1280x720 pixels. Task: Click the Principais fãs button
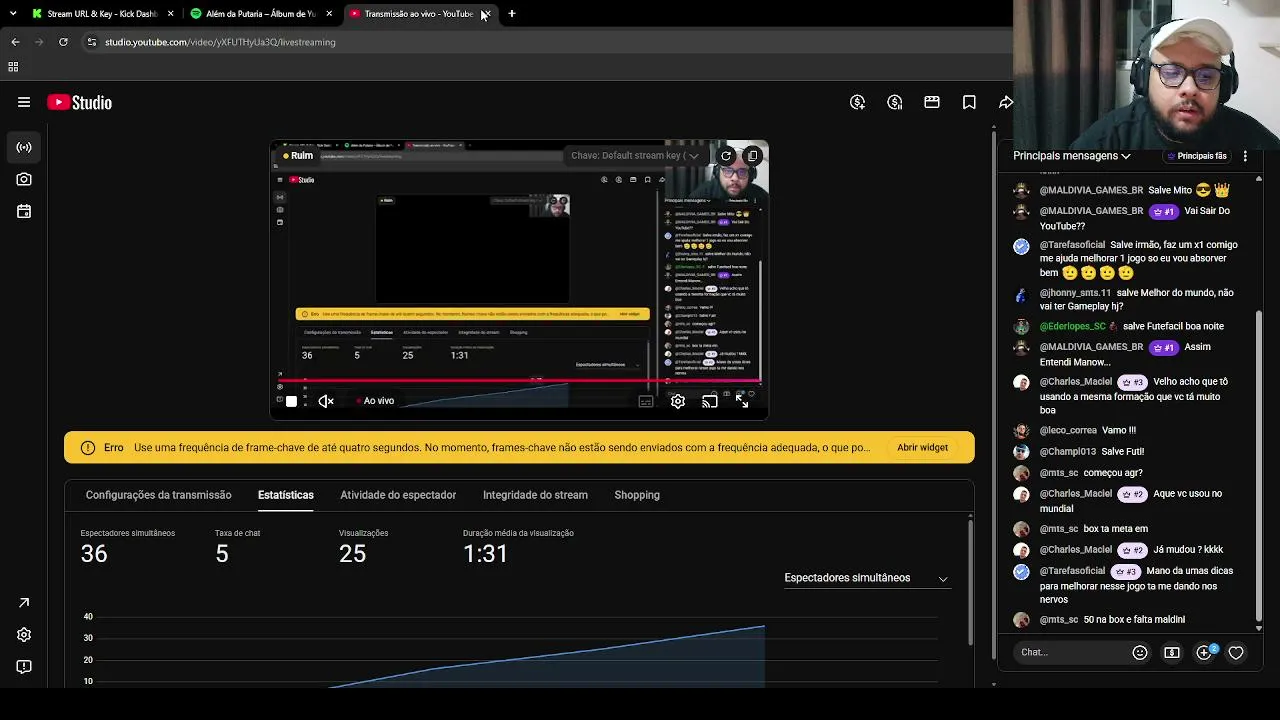(x=1197, y=156)
